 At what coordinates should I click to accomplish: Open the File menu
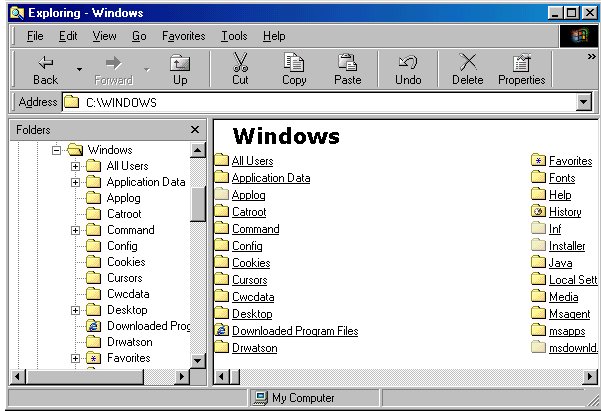click(x=35, y=36)
